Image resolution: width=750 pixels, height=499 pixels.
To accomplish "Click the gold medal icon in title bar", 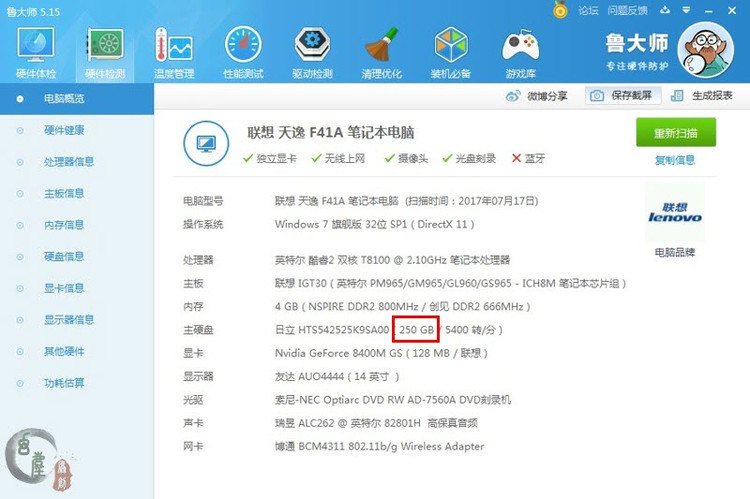I will point(560,10).
